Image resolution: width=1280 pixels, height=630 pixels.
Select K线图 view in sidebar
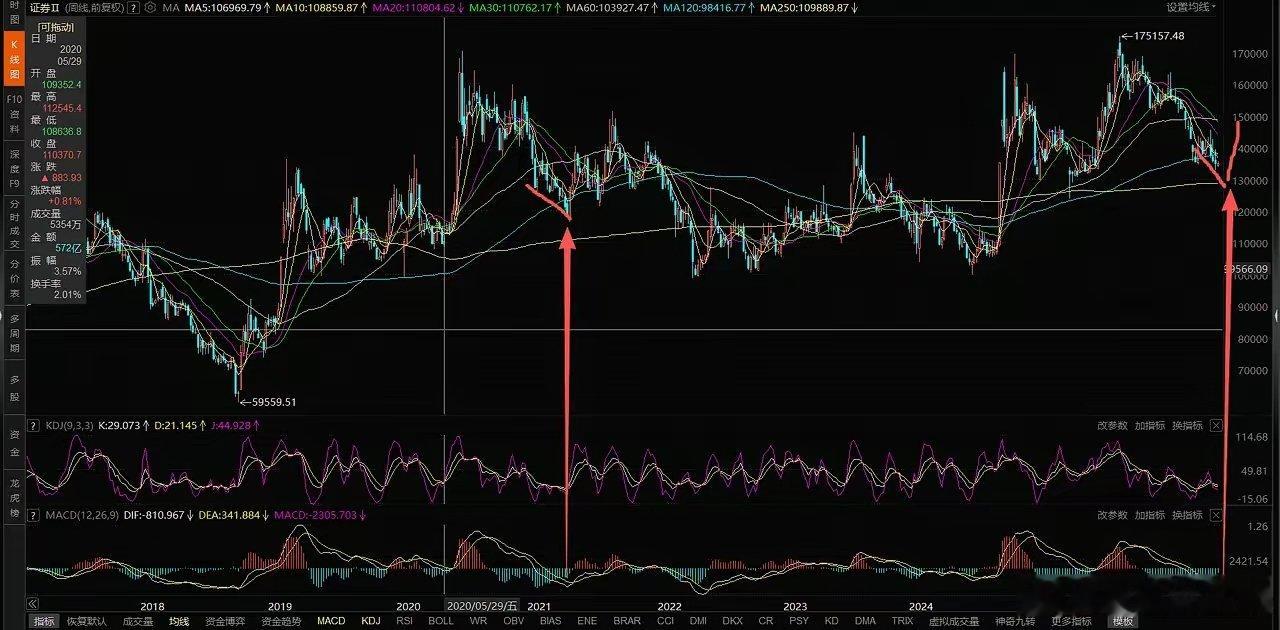(14, 59)
